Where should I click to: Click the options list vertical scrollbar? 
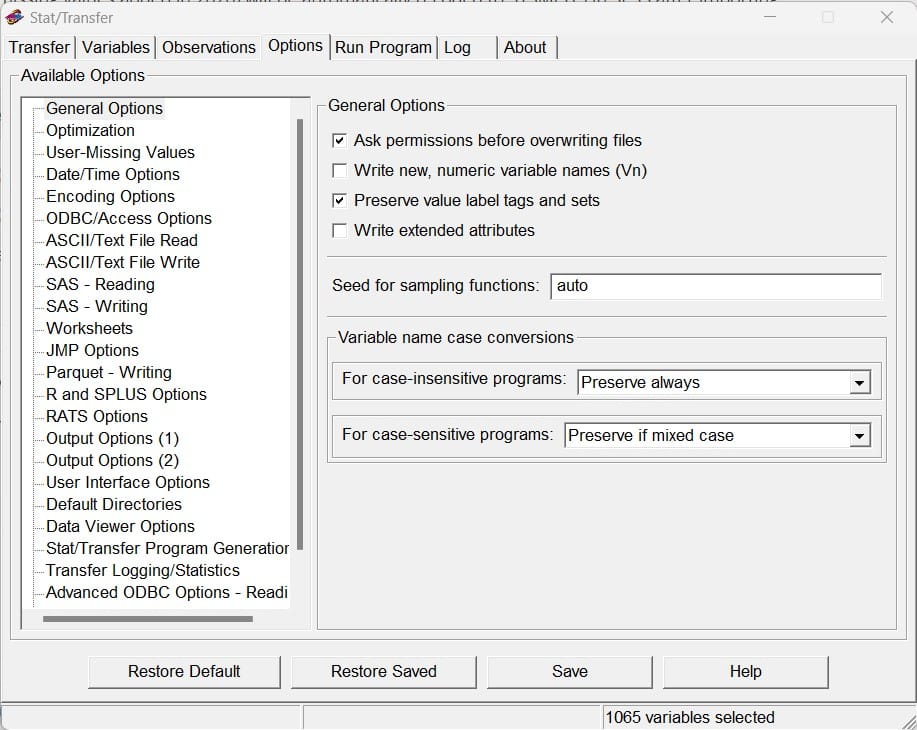click(300, 334)
